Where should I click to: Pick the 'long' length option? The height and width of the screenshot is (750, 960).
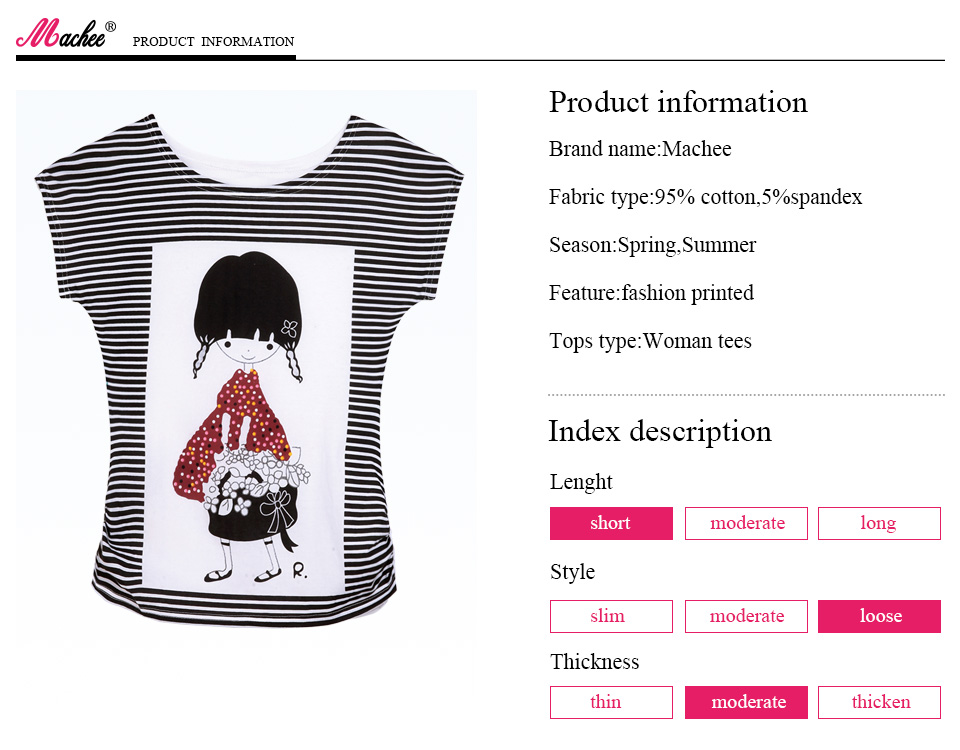(x=879, y=523)
